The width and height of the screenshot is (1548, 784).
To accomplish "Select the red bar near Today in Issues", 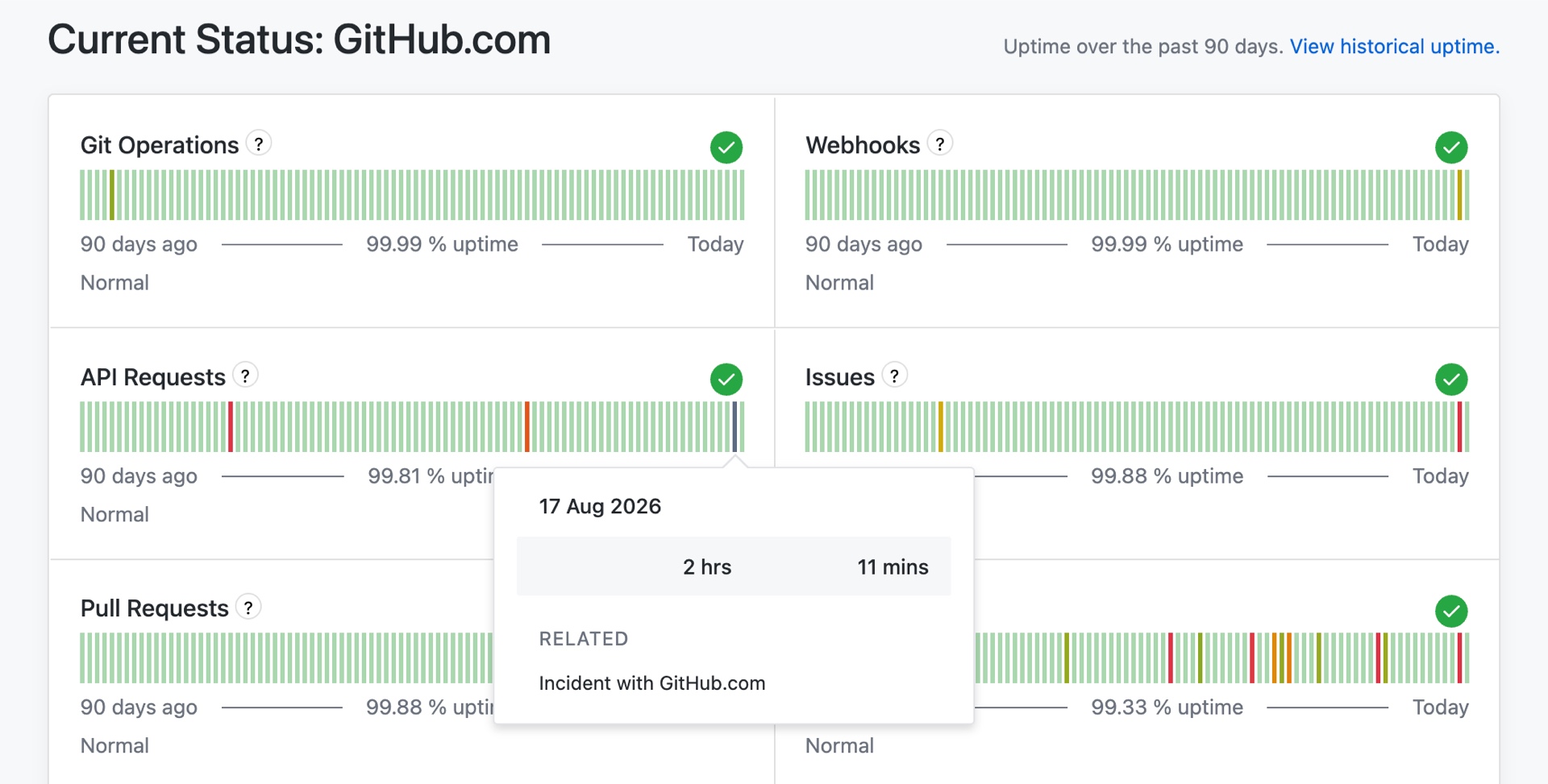I will pyautogui.click(x=1459, y=427).
